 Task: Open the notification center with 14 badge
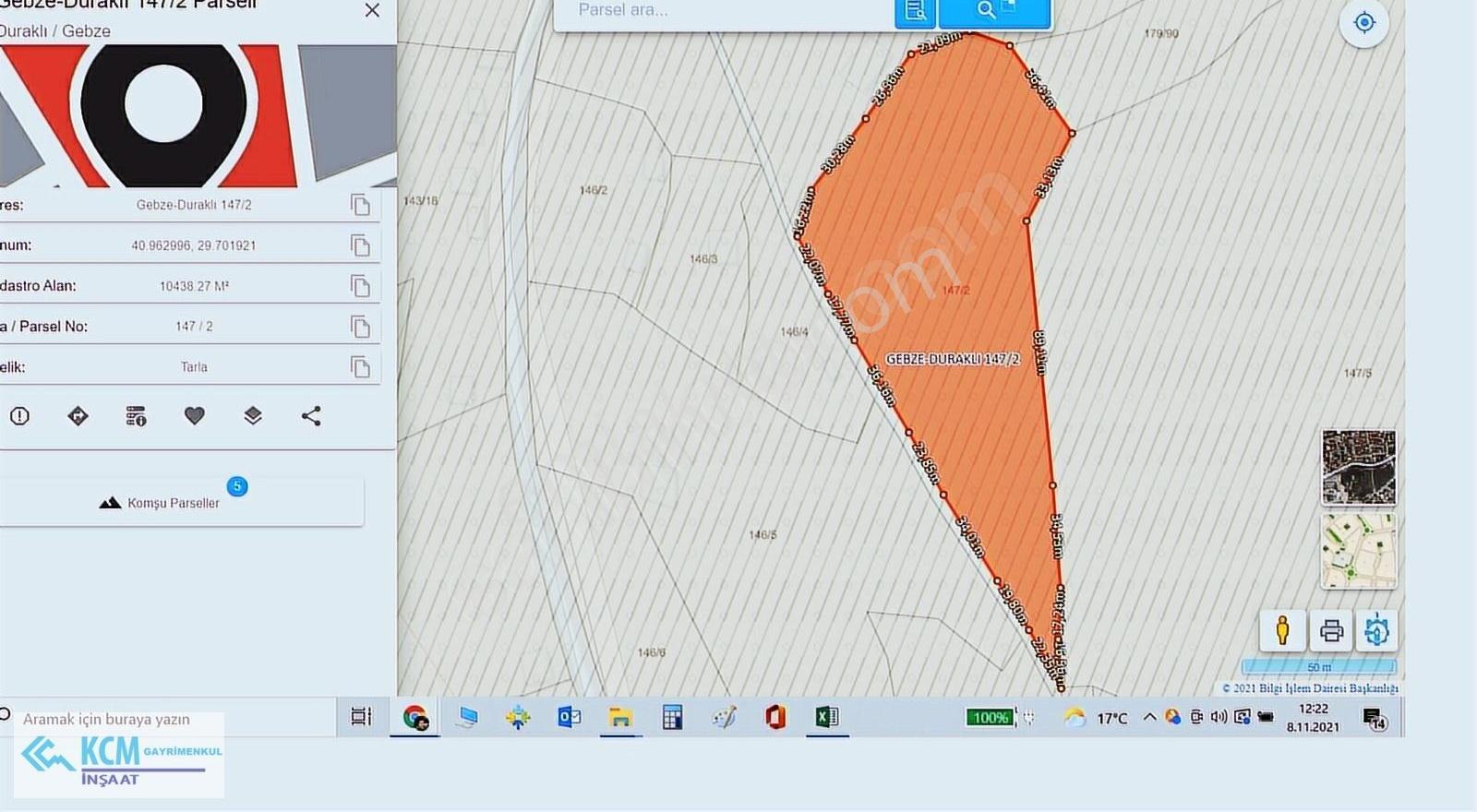tap(1374, 718)
